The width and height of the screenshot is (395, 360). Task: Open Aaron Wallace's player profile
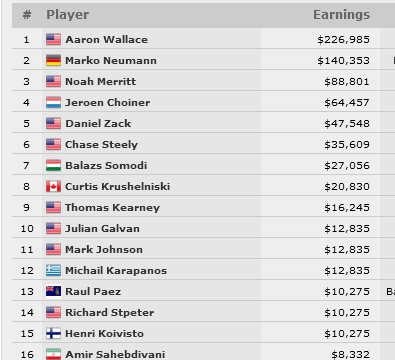(x=106, y=39)
